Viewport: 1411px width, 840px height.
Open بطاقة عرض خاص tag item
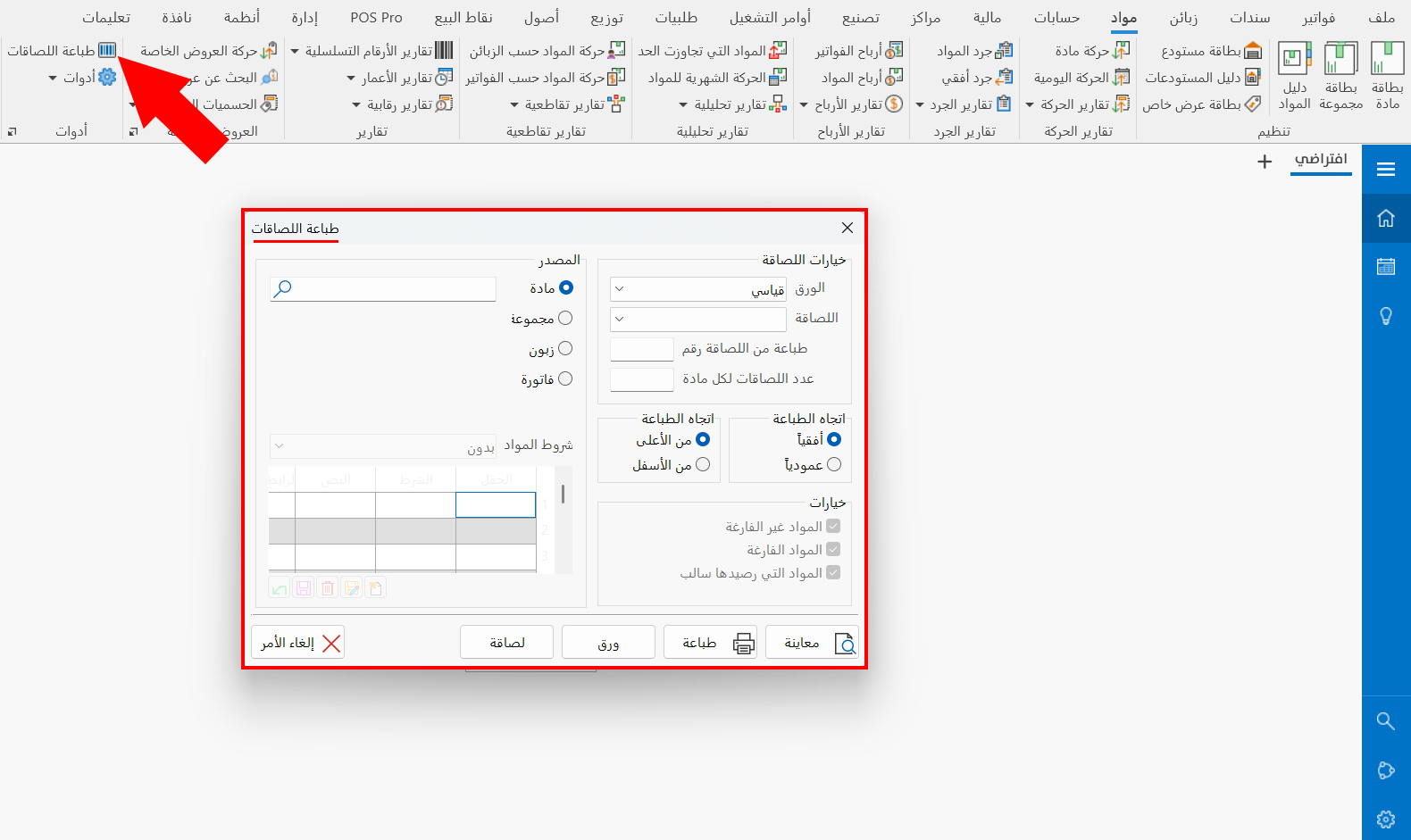[1202, 104]
